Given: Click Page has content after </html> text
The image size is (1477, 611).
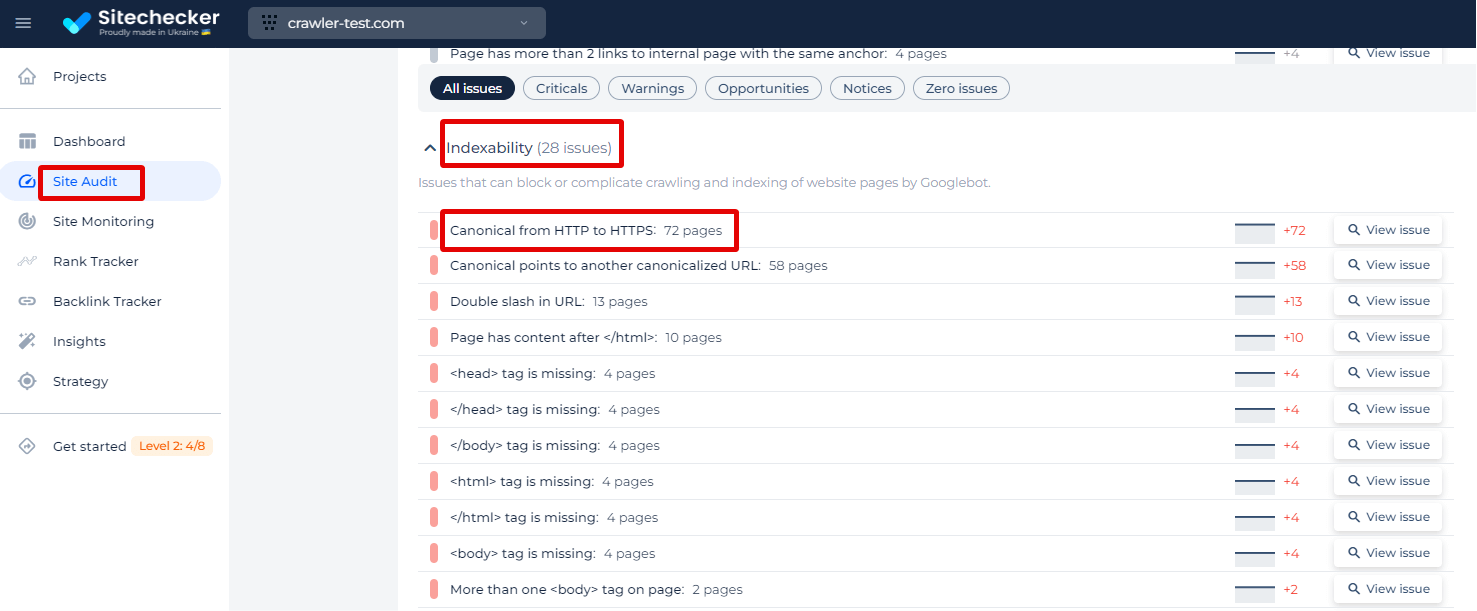Looking at the screenshot, I should (553, 337).
